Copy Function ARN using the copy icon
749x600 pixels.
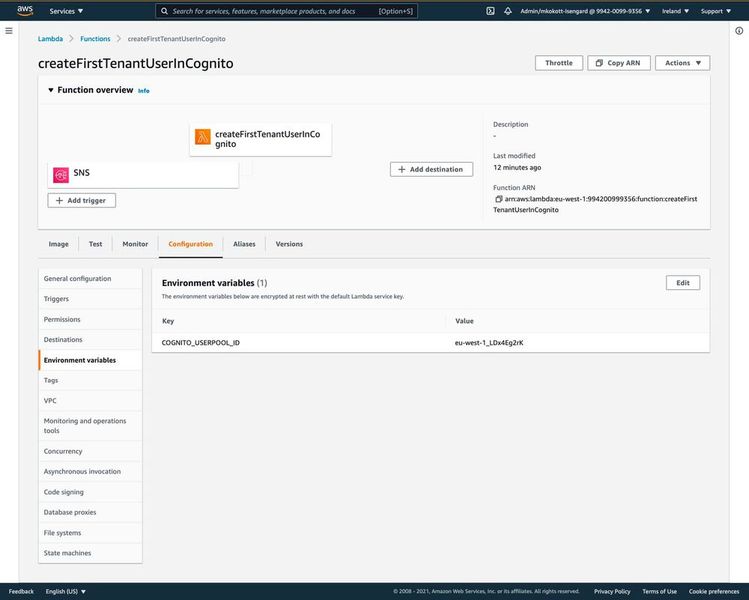(498, 199)
